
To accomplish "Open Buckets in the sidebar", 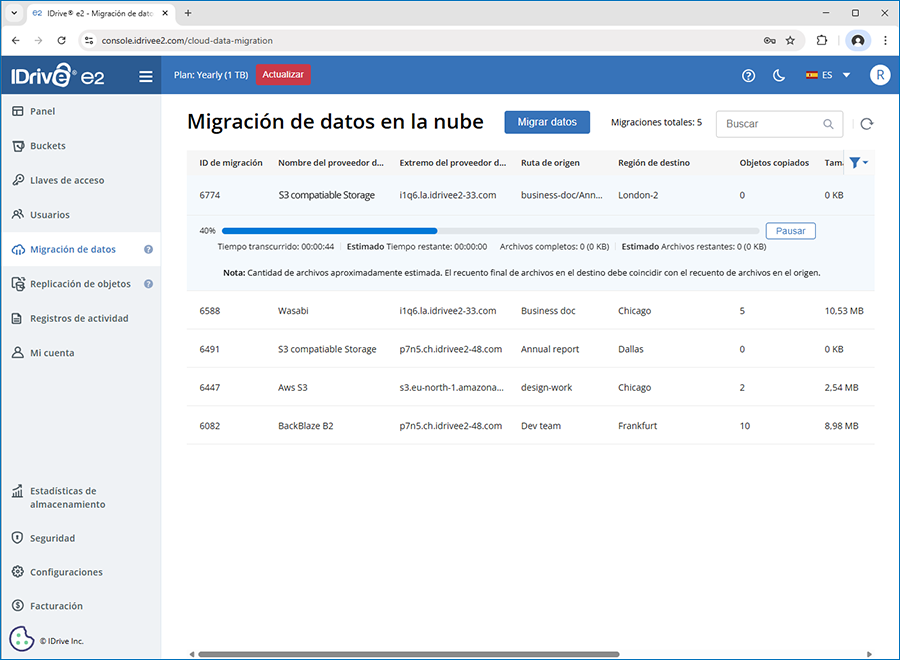I will click(47, 146).
